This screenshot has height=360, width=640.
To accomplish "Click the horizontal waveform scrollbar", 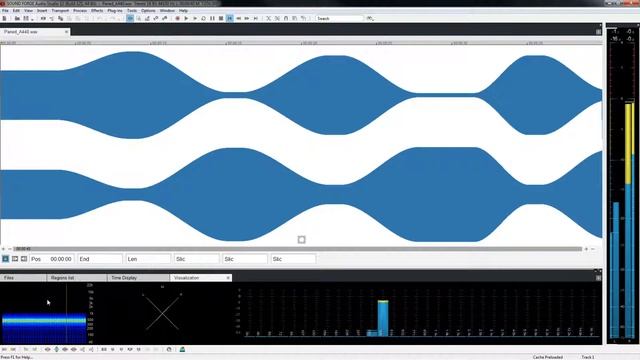I will tap(298, 249).
